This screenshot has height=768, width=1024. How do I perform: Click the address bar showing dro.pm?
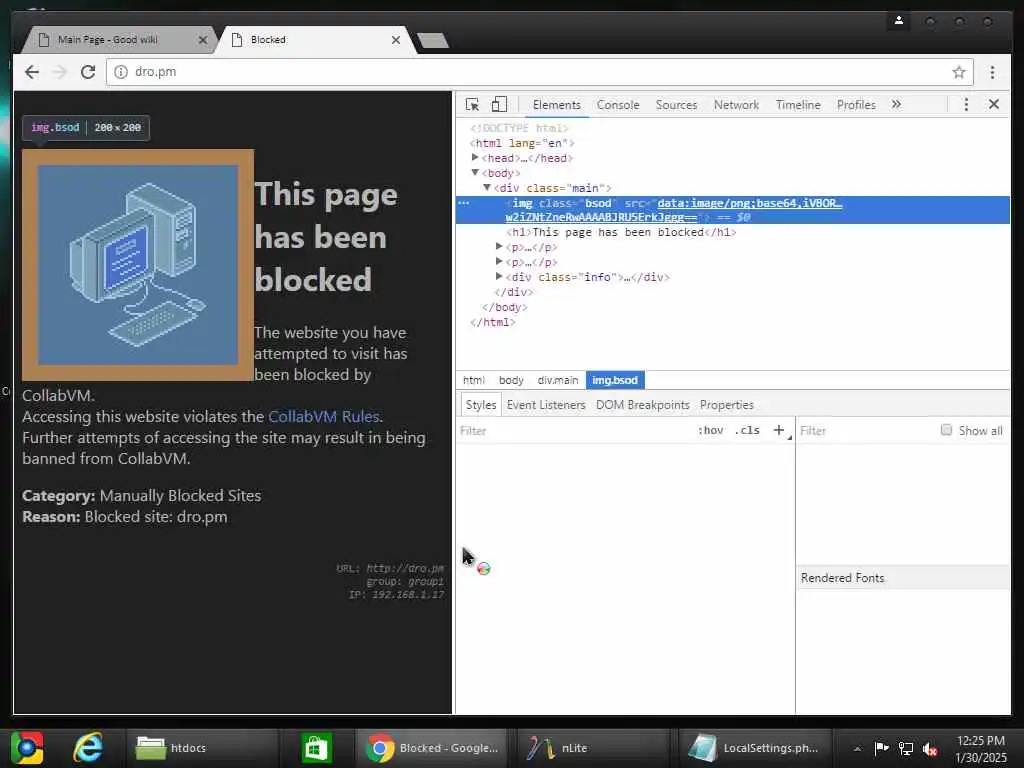(x=539, y=72)
